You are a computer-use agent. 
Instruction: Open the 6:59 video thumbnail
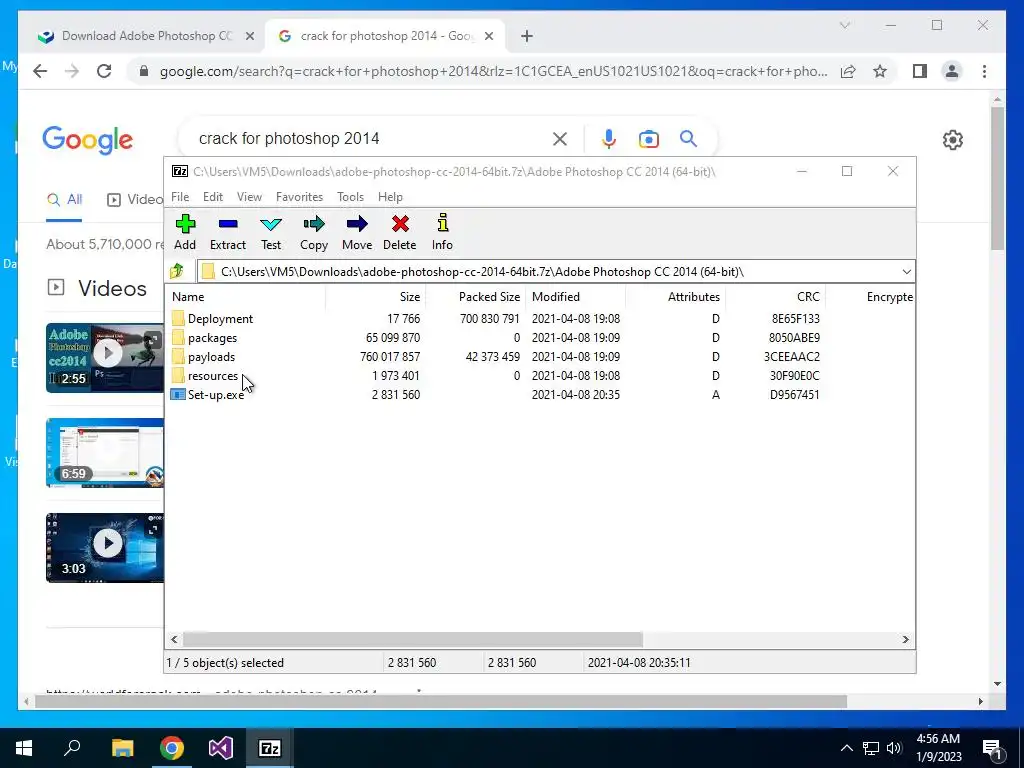(104, 453)
